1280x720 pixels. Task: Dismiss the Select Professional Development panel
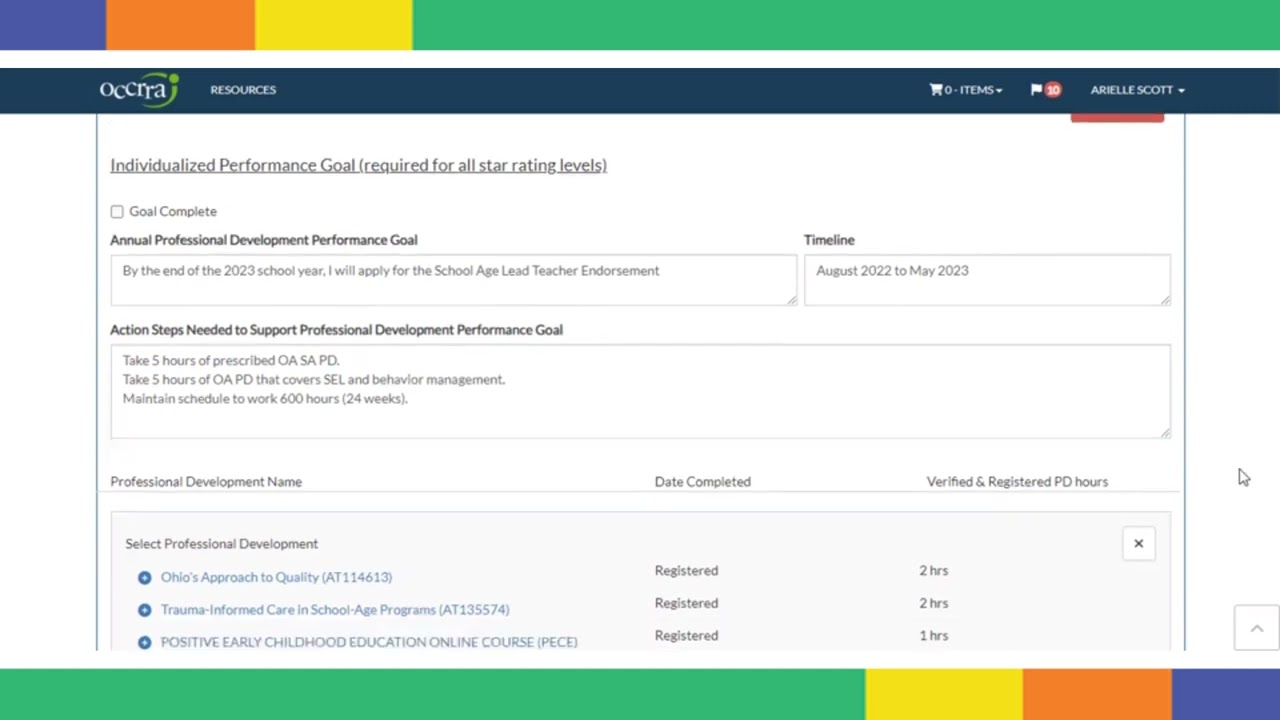click(1138, 543)
